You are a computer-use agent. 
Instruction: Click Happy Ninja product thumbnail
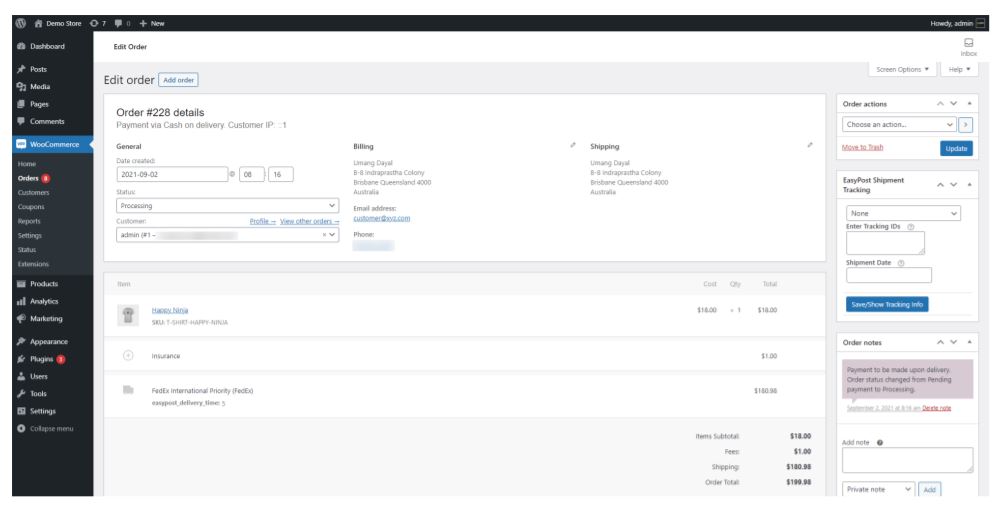click(x=128, y=315)
